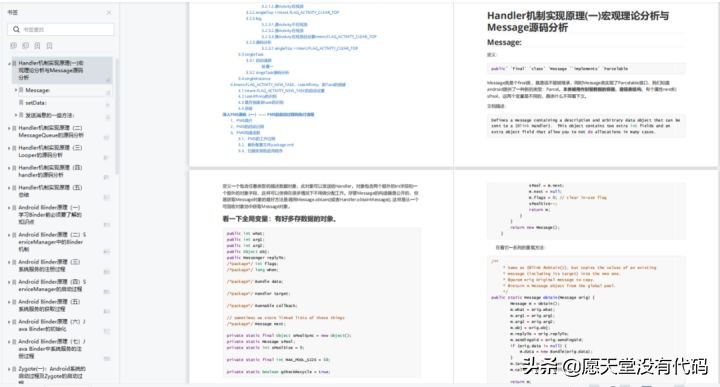Open the 发送消息的一些方法 bookmark
The image size is (720, 387).
[50, 115]
